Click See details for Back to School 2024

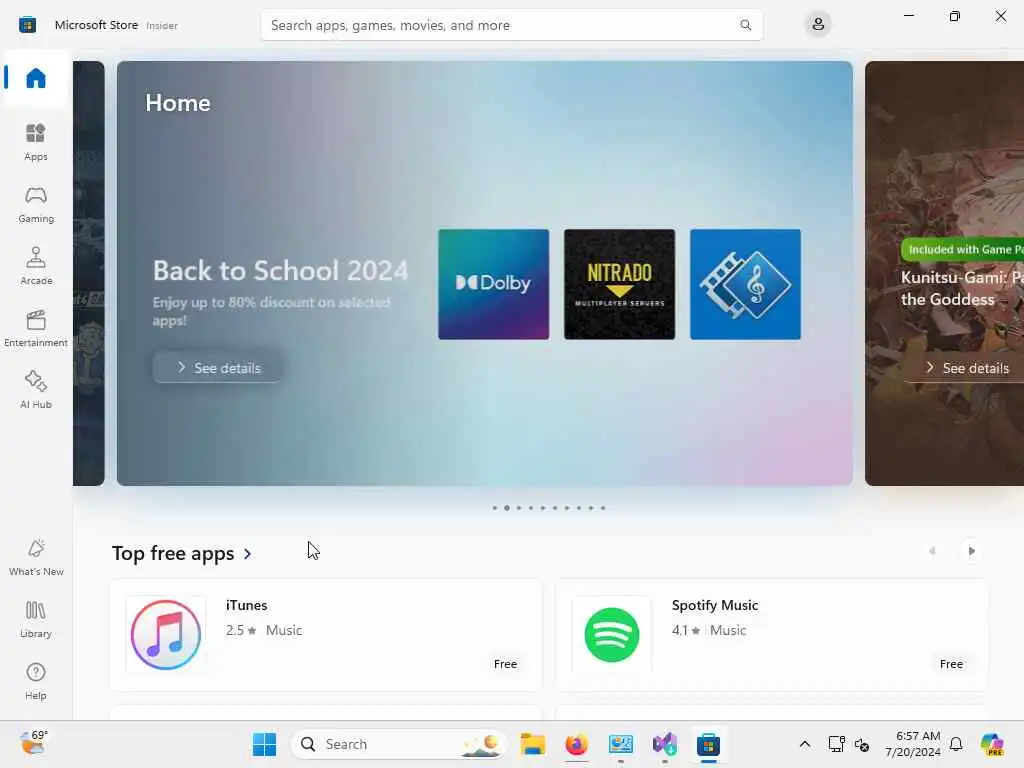pos(218,368)
